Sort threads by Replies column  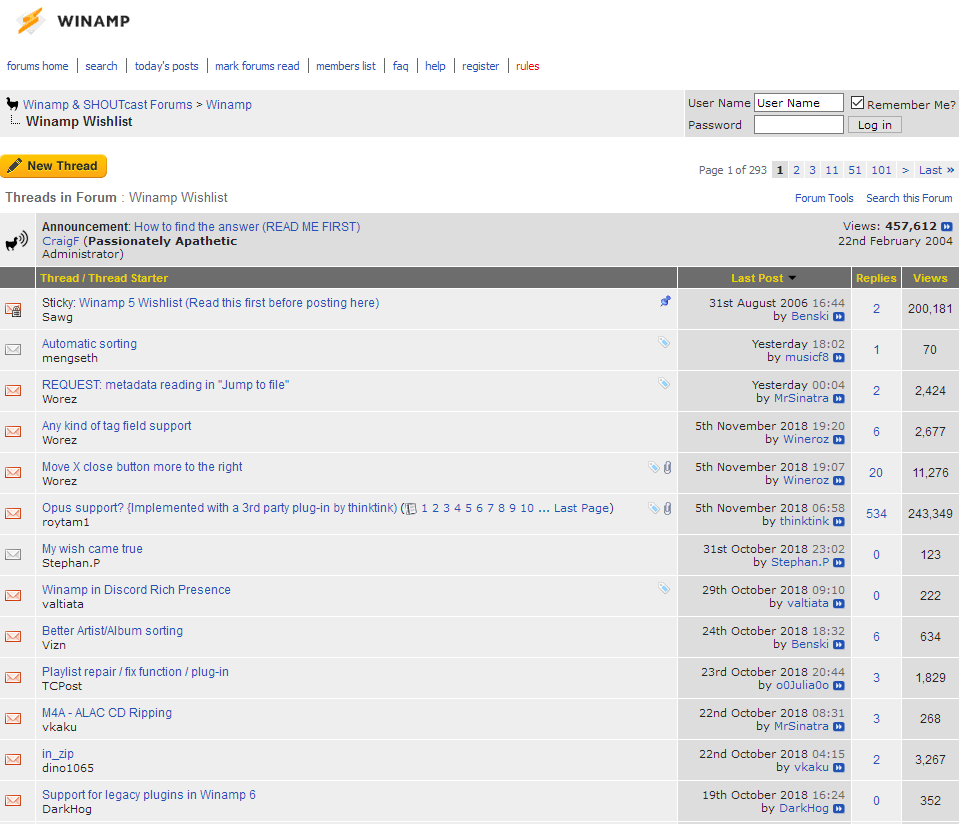tap(876, 278)
